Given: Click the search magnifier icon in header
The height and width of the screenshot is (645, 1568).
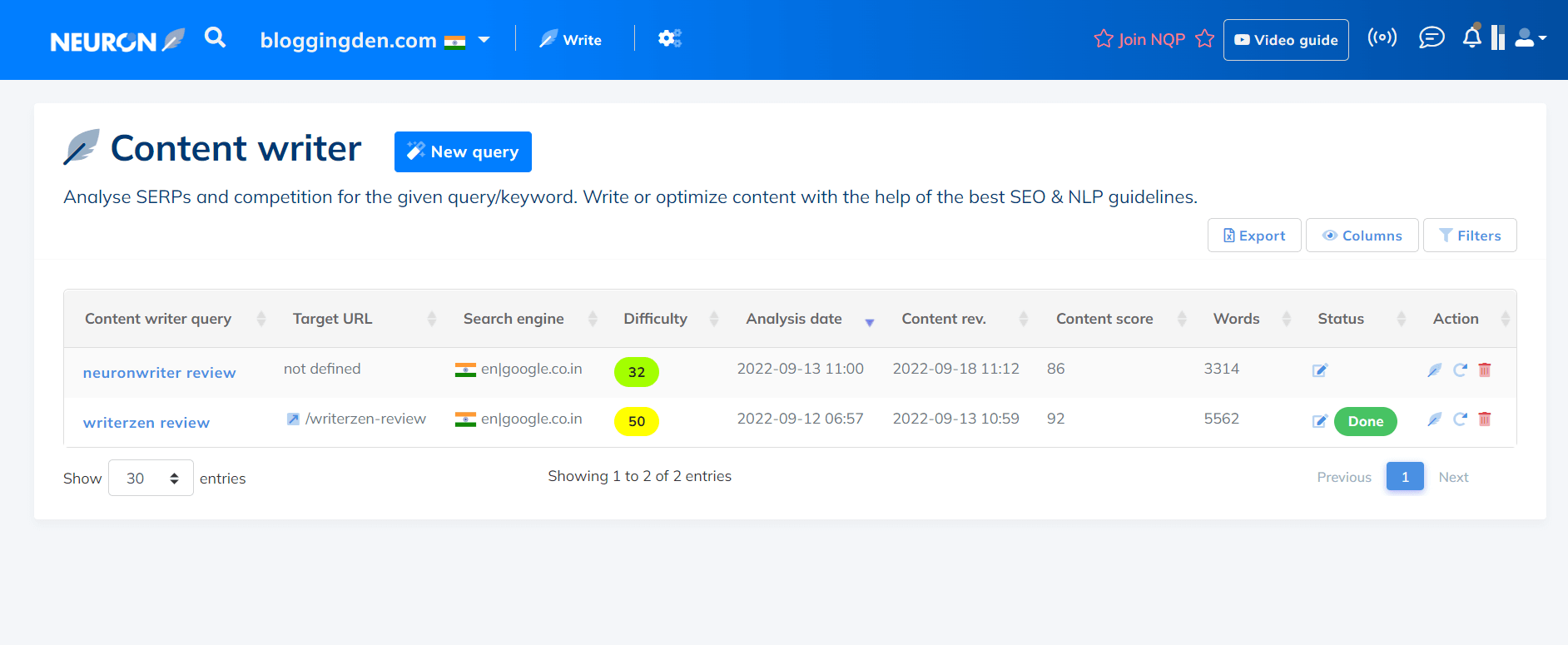Looking at the screenshot, I should pyautogui.click(x=215, y=37).
